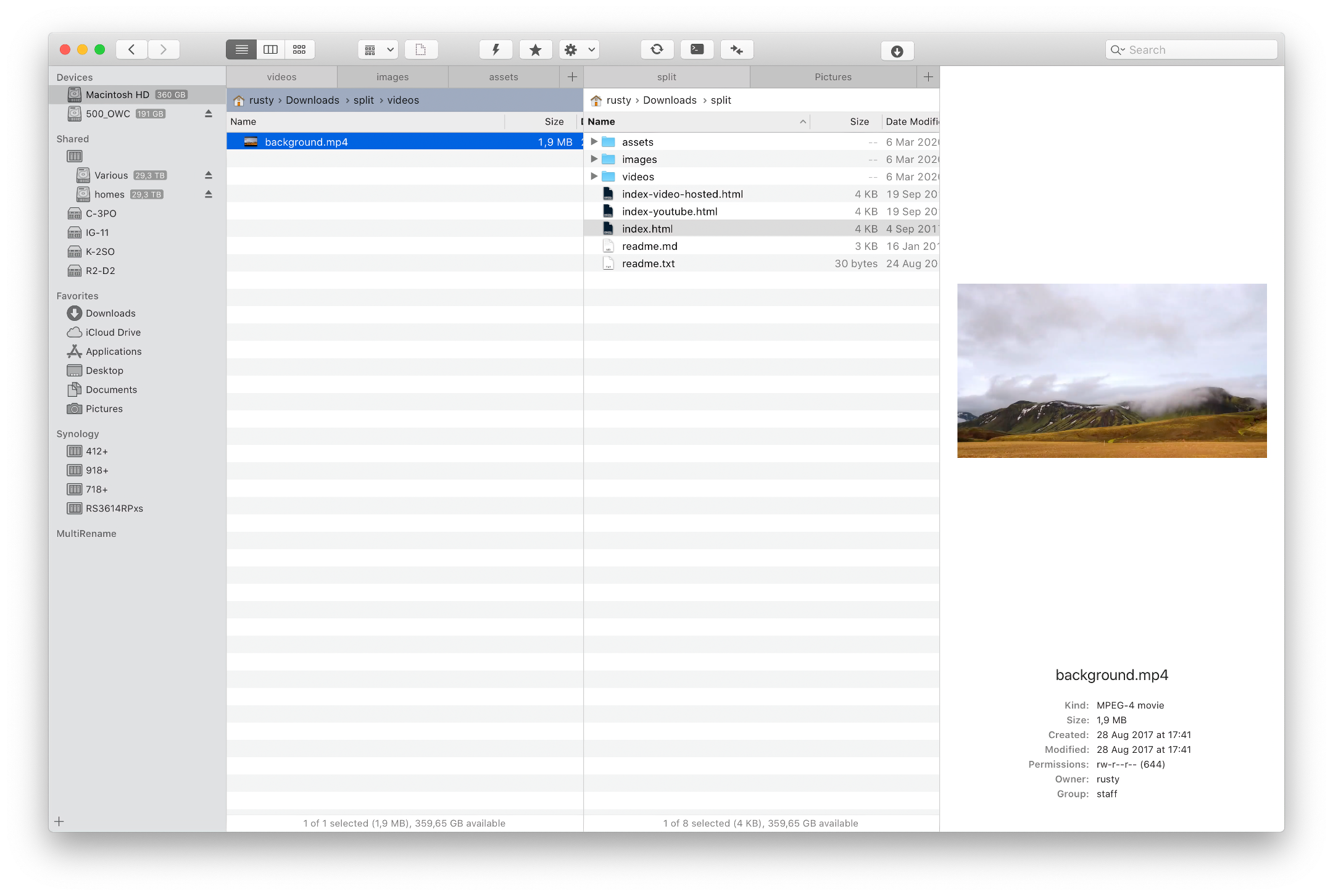Click Downloads in right pane breadcrumb
The image size is (1333, 896).
coord(670,100)
